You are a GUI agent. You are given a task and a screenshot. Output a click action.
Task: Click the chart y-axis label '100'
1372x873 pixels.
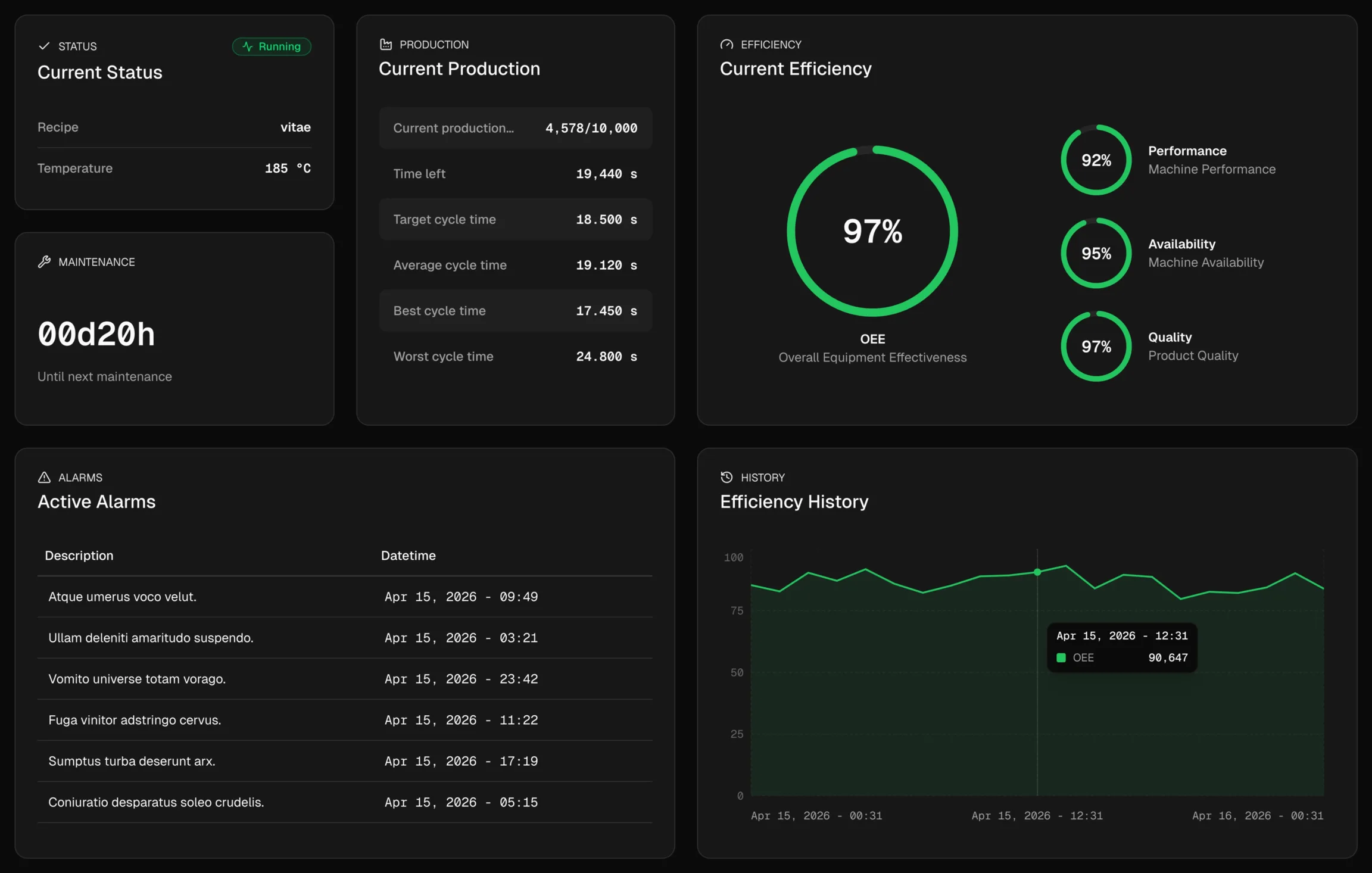[734, 557]
